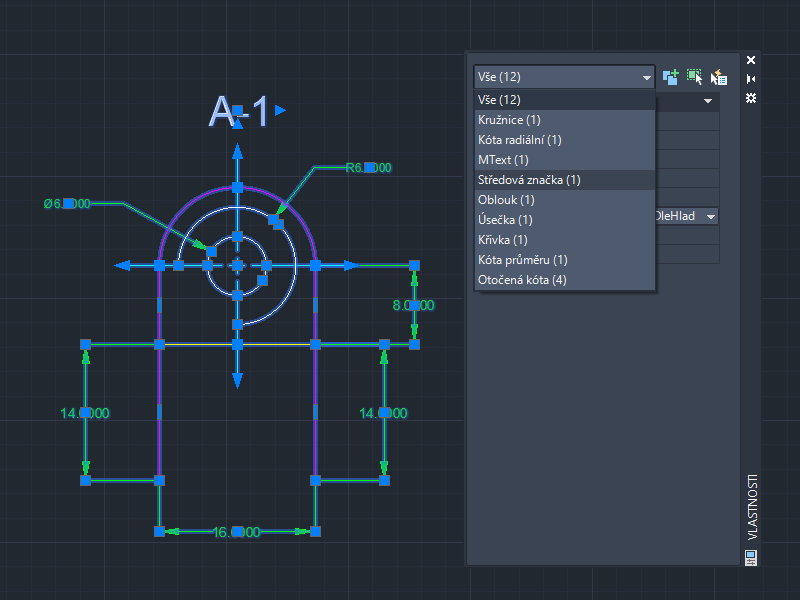The height and width of the screenshot is (600, 800).
Task: Open Properties palette settings gear icon
Action: point(751,97)
